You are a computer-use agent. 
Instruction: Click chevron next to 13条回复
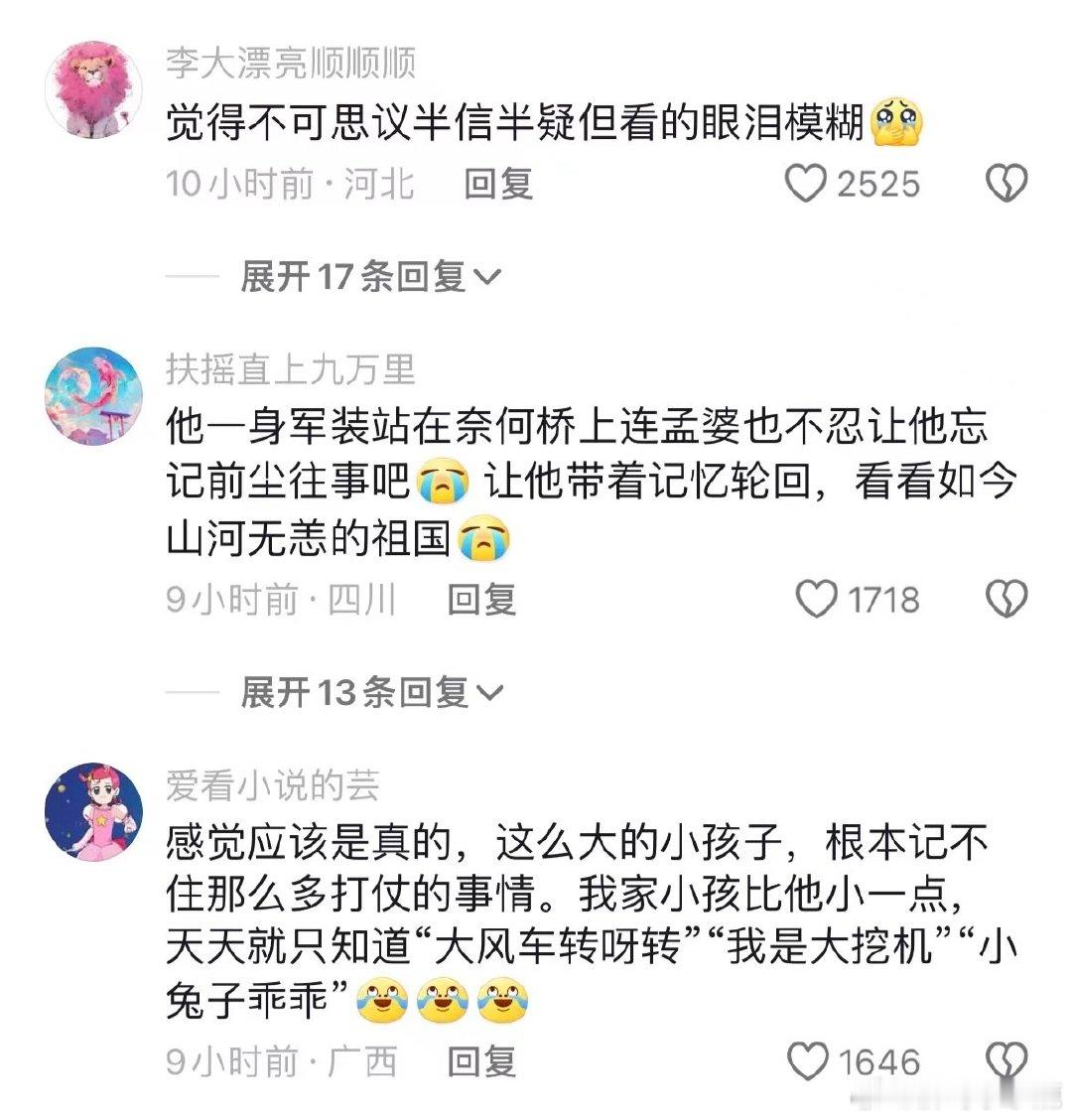click(x=490, y=693)
